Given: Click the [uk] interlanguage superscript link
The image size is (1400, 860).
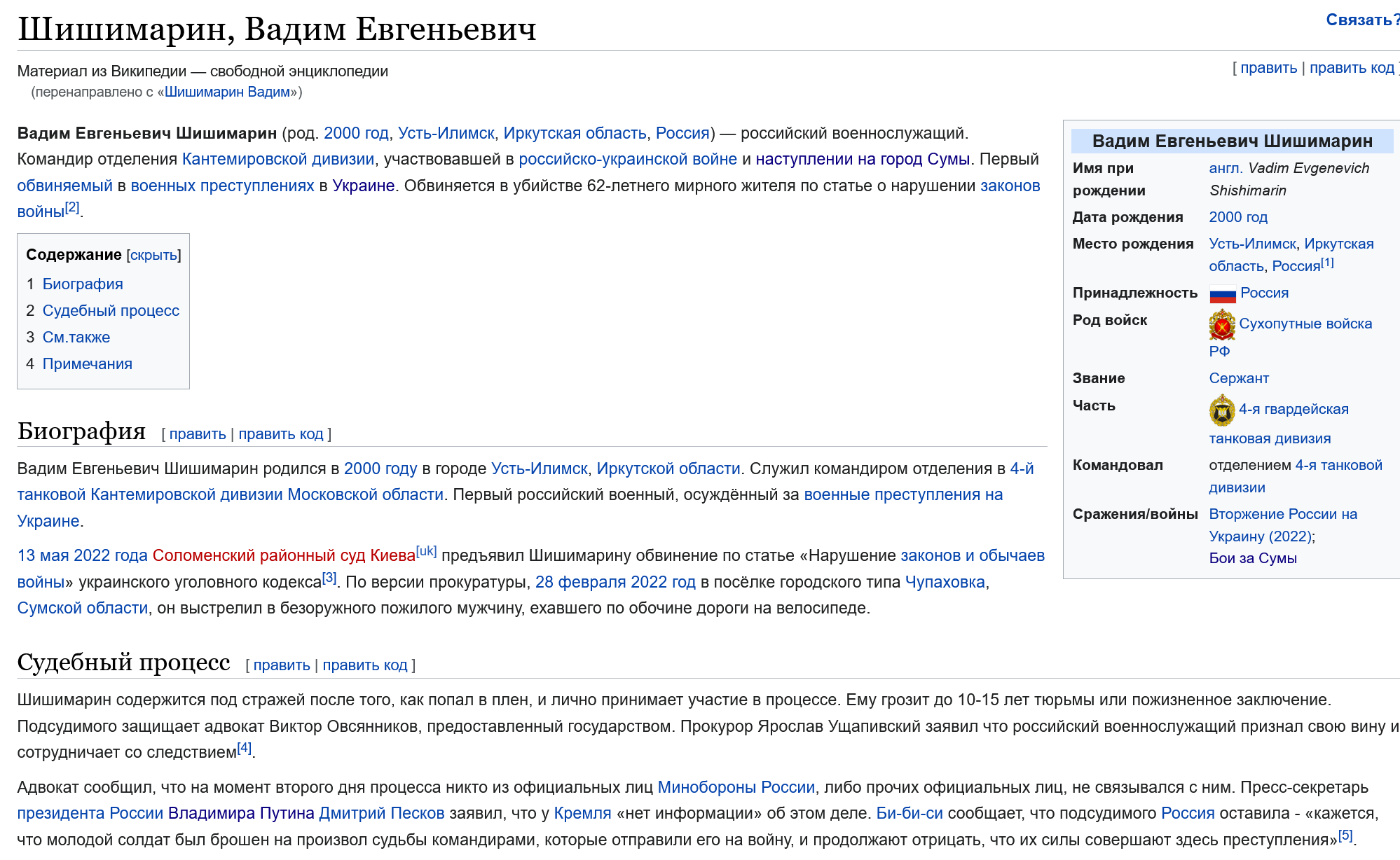Looking at the screenshot, I should click(426, 552).
